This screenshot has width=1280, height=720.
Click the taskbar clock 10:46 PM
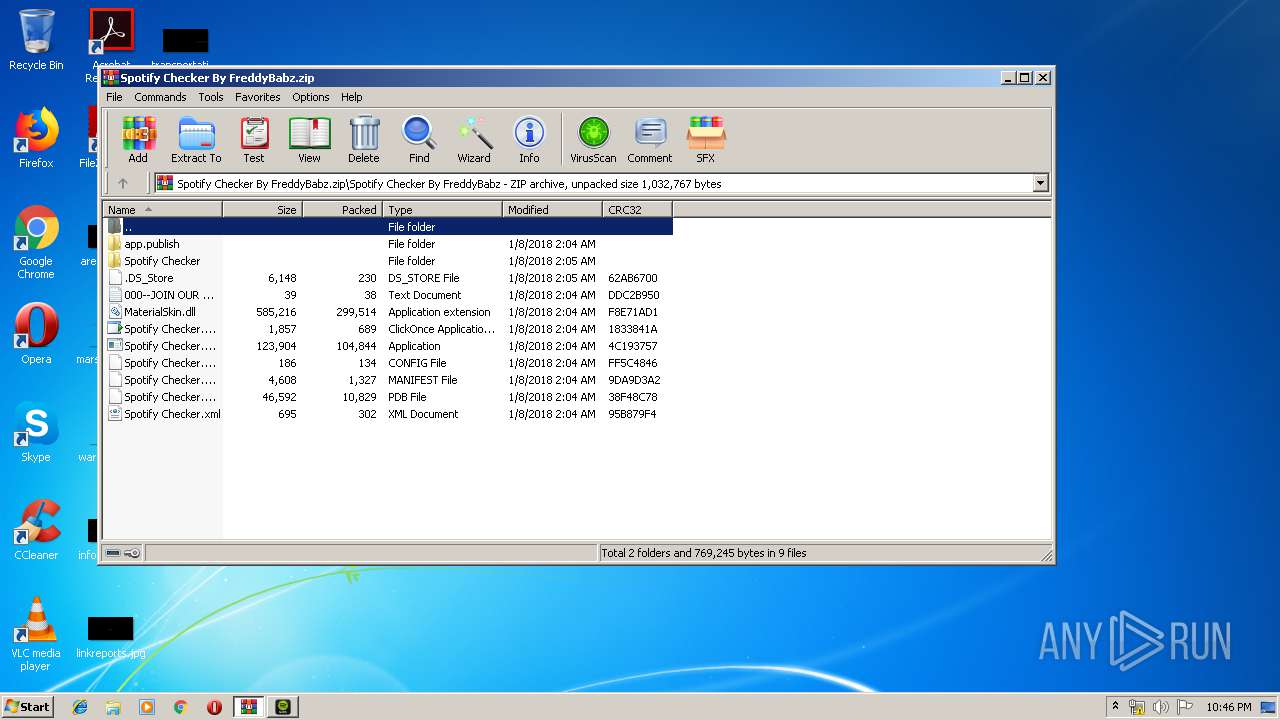1228,707
